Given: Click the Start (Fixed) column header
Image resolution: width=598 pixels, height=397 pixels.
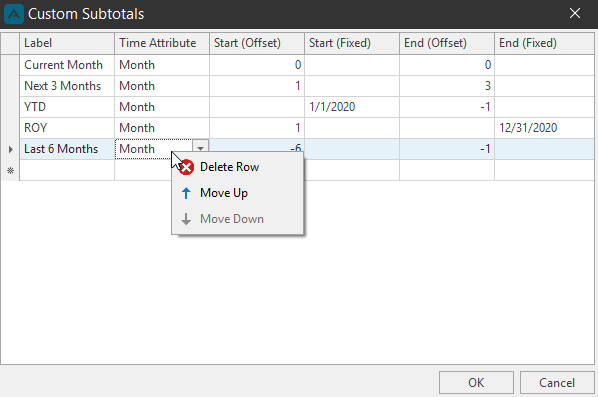Looking at the screenshot, I should point(352,43).
